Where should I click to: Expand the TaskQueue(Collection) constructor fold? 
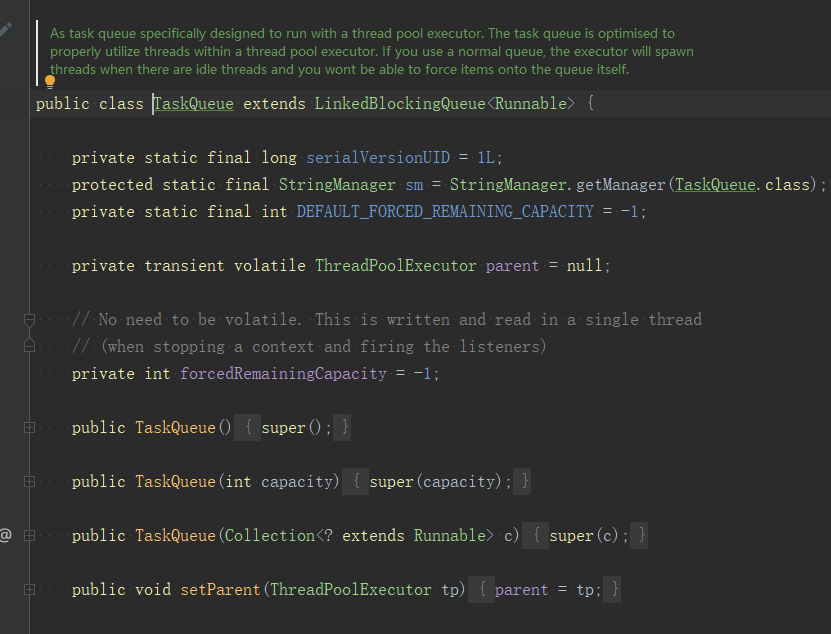[x=30, y=535]
